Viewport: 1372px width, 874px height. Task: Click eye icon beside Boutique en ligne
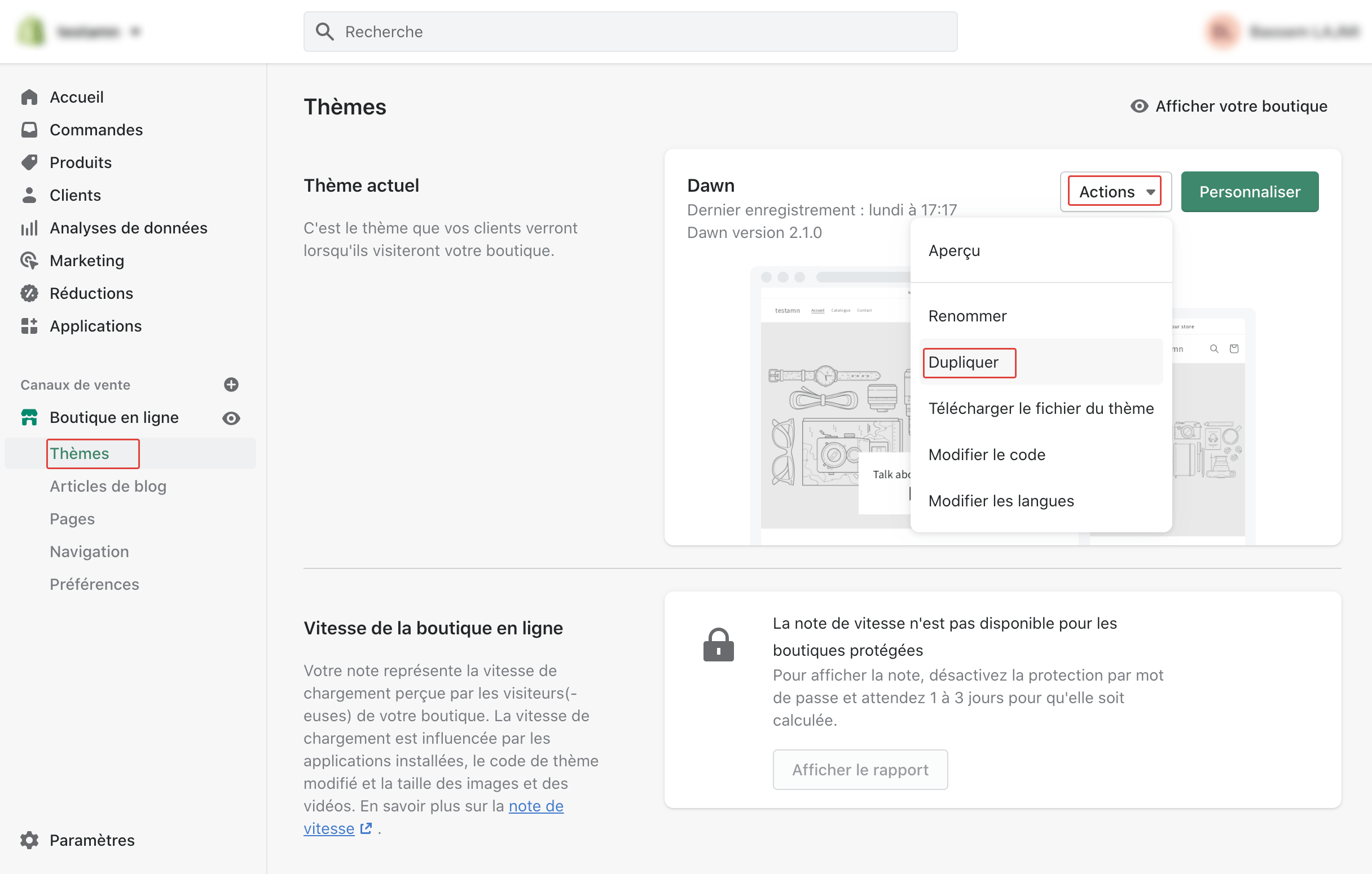tap(231, 418)
